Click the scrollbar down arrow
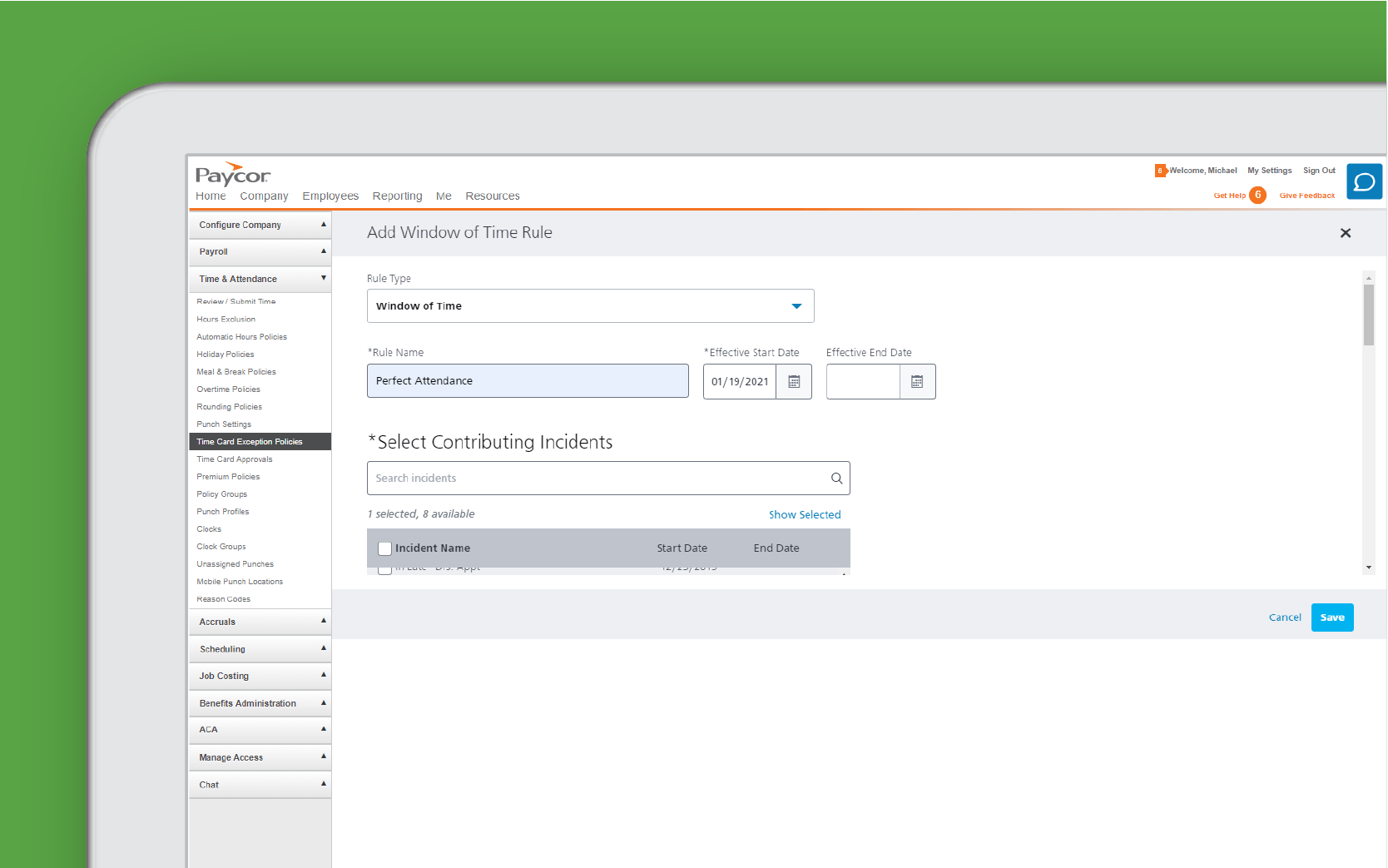The height and width of the screenshot is (868, 1388). pyautogui.click(x=1368, y=568)
